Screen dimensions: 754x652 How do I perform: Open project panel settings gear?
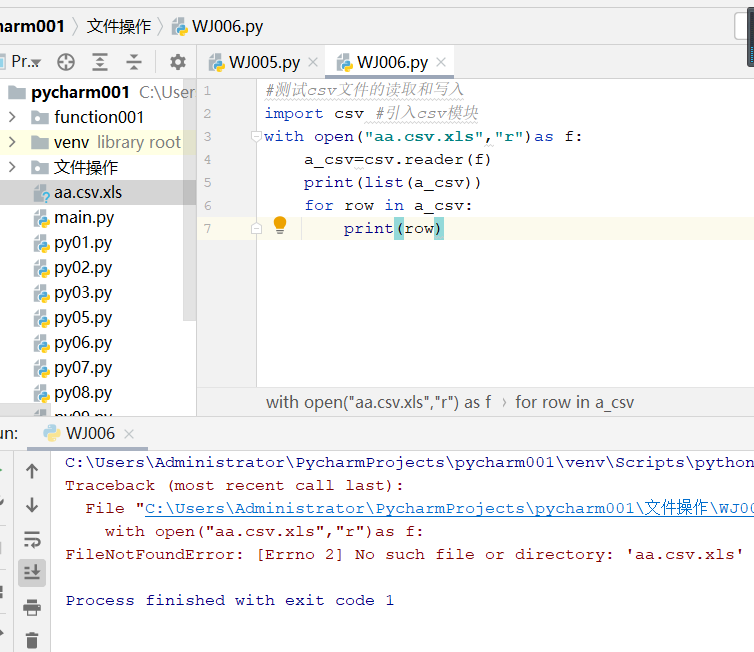[x=177, y=62]
